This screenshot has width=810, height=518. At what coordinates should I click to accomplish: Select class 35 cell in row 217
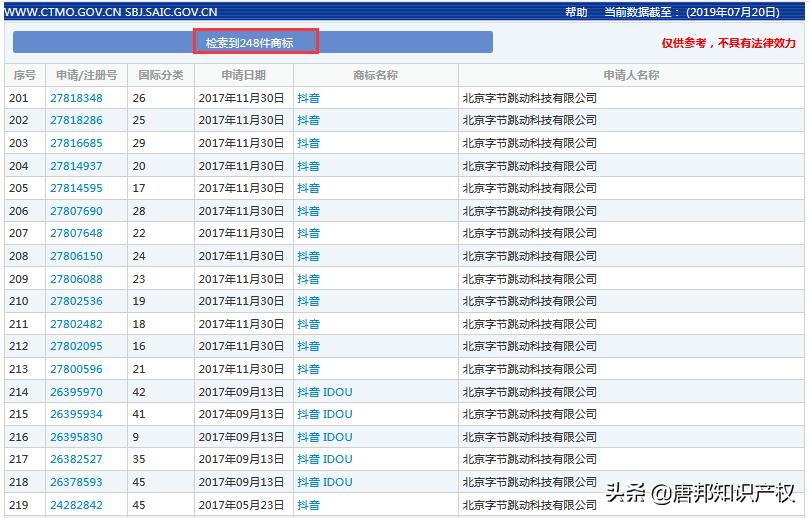point(161,460)
